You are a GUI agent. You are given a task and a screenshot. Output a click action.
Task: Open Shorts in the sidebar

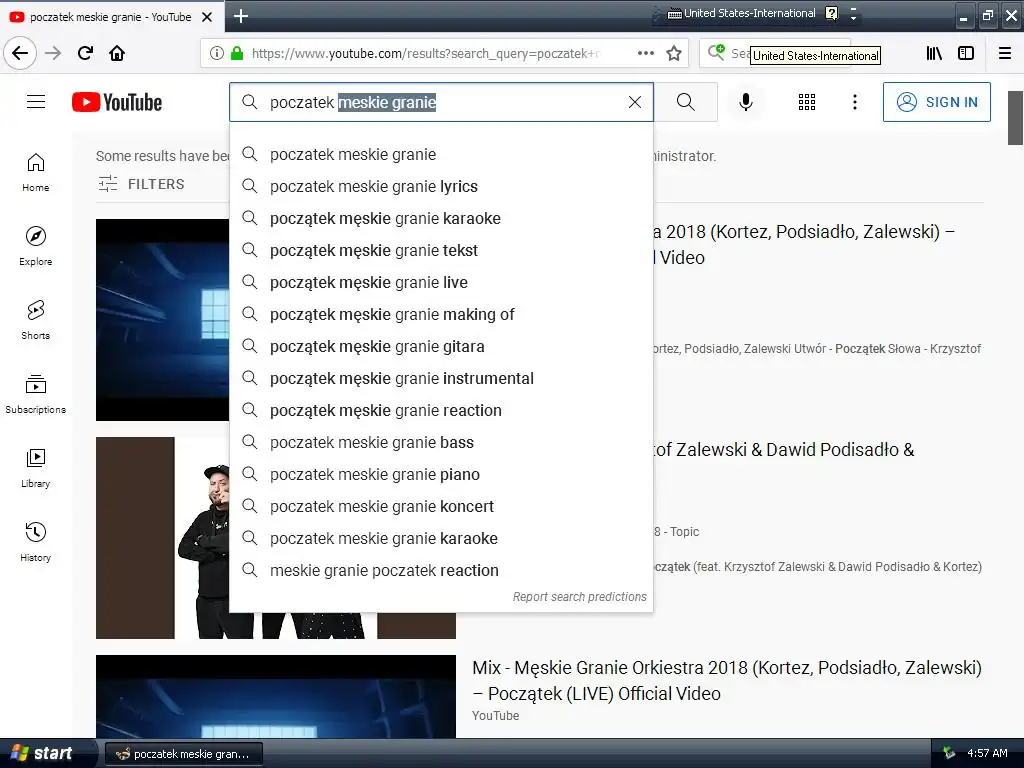[x=36, y=320]
